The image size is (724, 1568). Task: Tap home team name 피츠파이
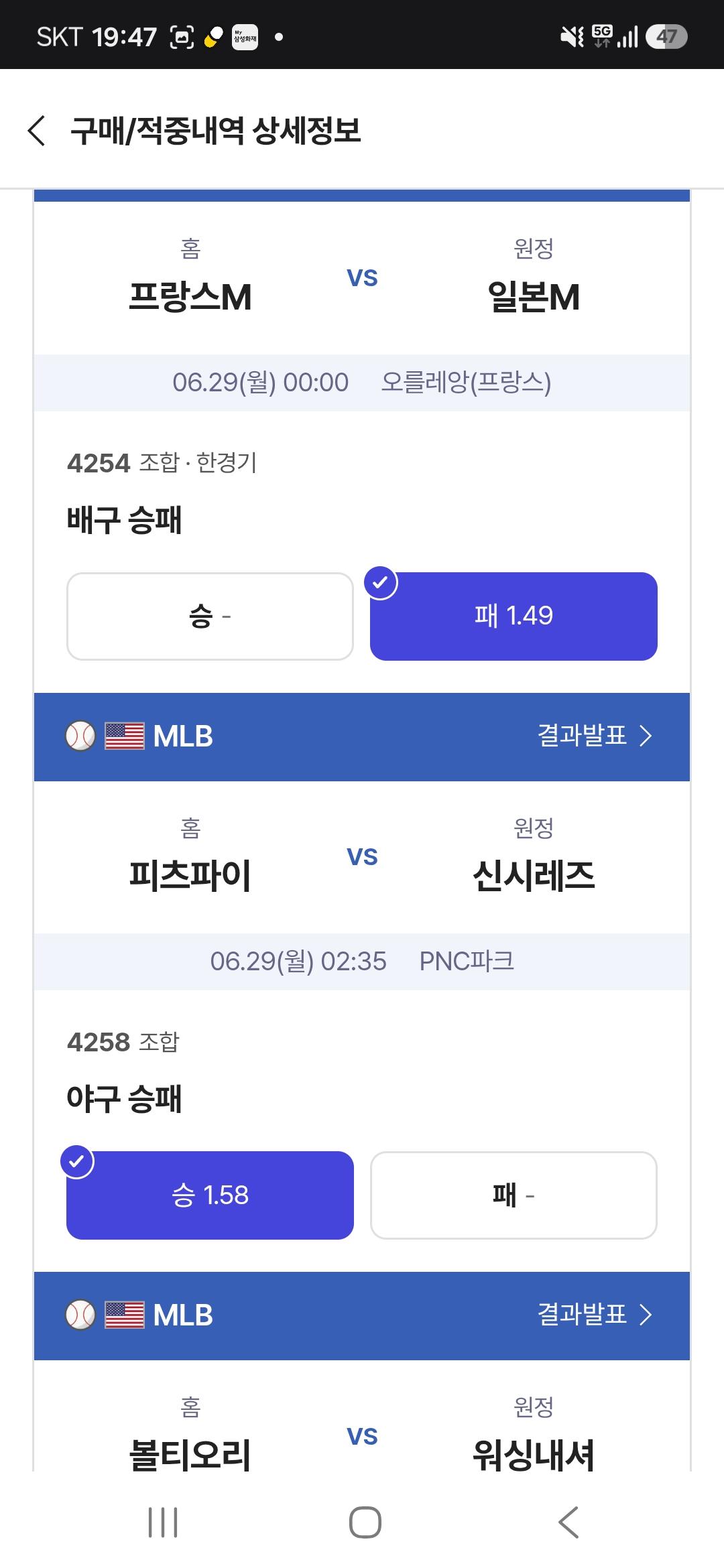click(190, 875)
